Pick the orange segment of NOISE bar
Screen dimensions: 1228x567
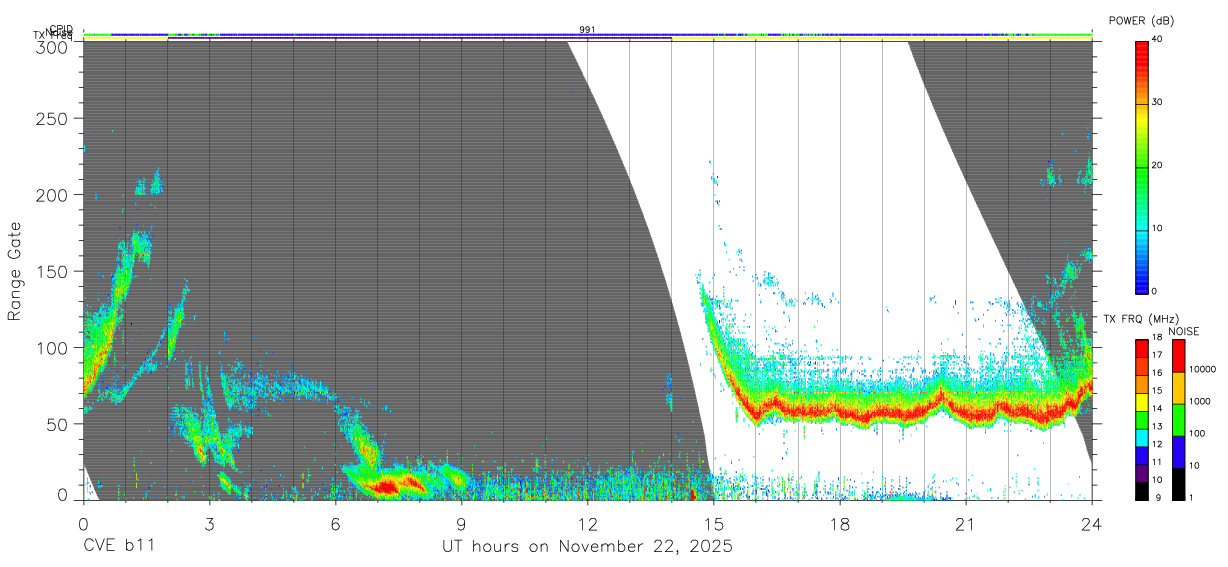pos(1178,387)
